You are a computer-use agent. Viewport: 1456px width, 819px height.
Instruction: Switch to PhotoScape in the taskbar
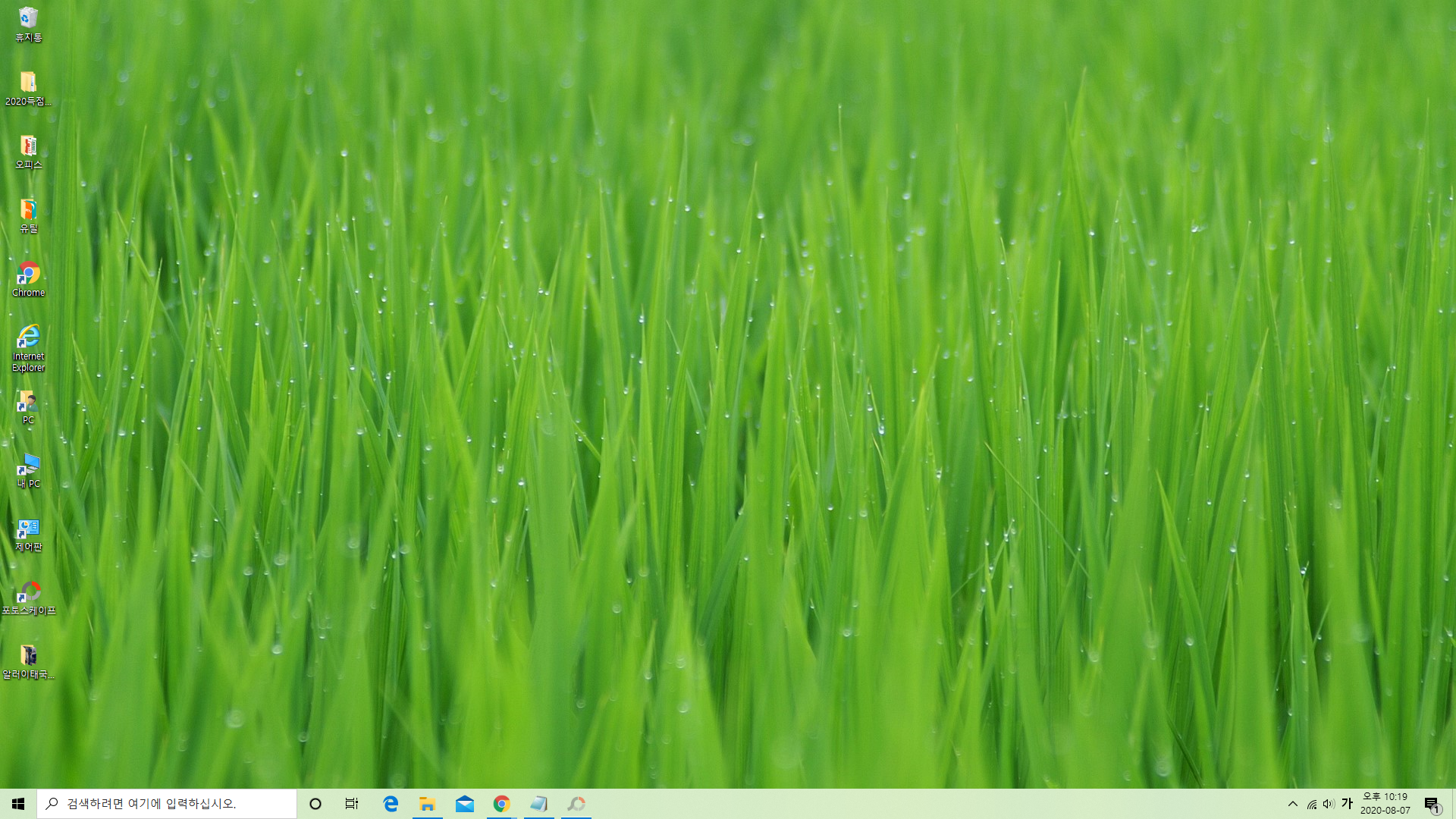click(576, 804)
